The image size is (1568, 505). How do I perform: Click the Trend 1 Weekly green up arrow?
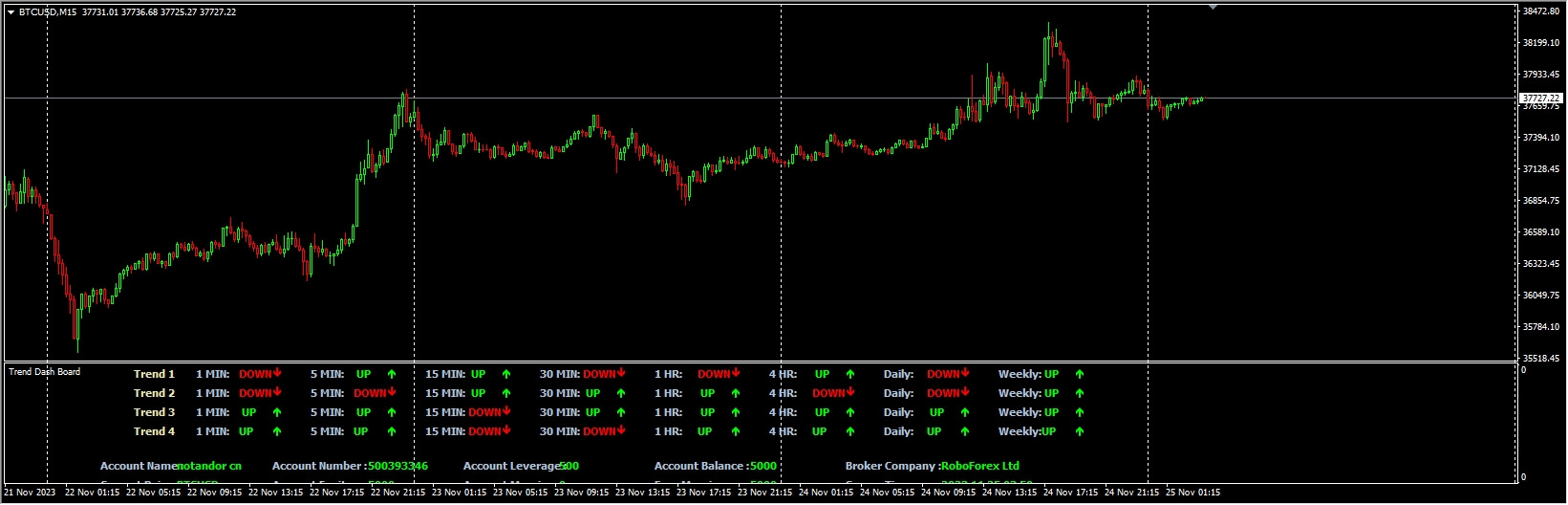pyautogui.click(x=1080, y=374)
